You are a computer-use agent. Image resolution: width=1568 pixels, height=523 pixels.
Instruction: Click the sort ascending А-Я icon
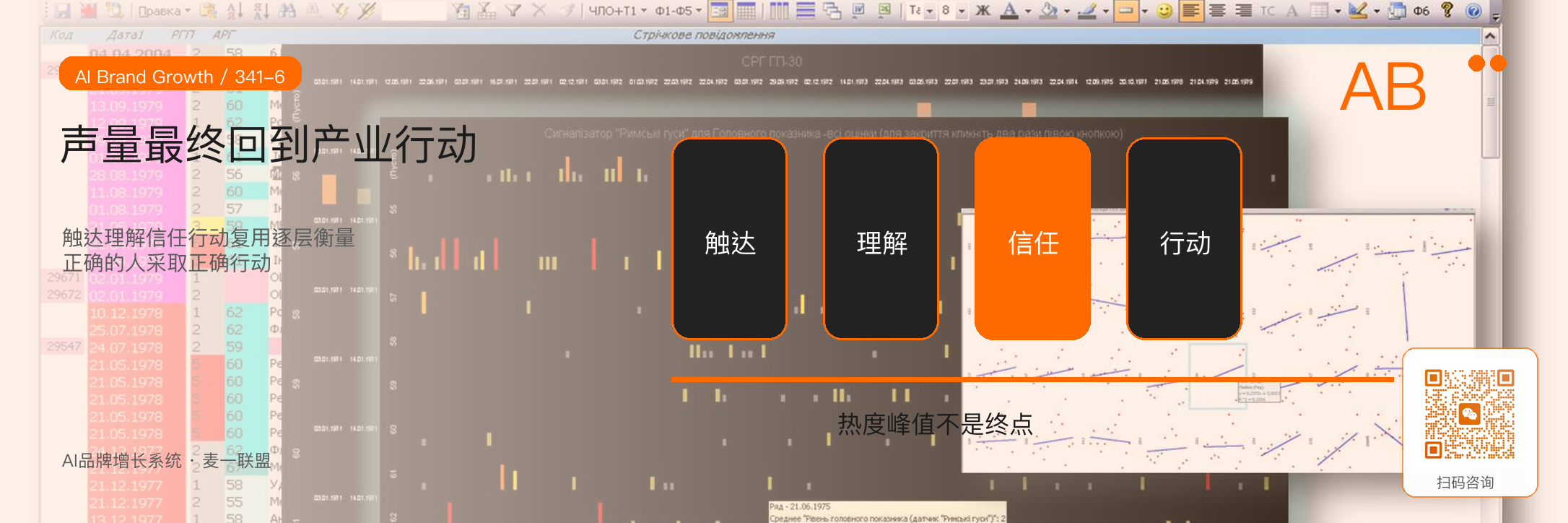click(235, 11)
